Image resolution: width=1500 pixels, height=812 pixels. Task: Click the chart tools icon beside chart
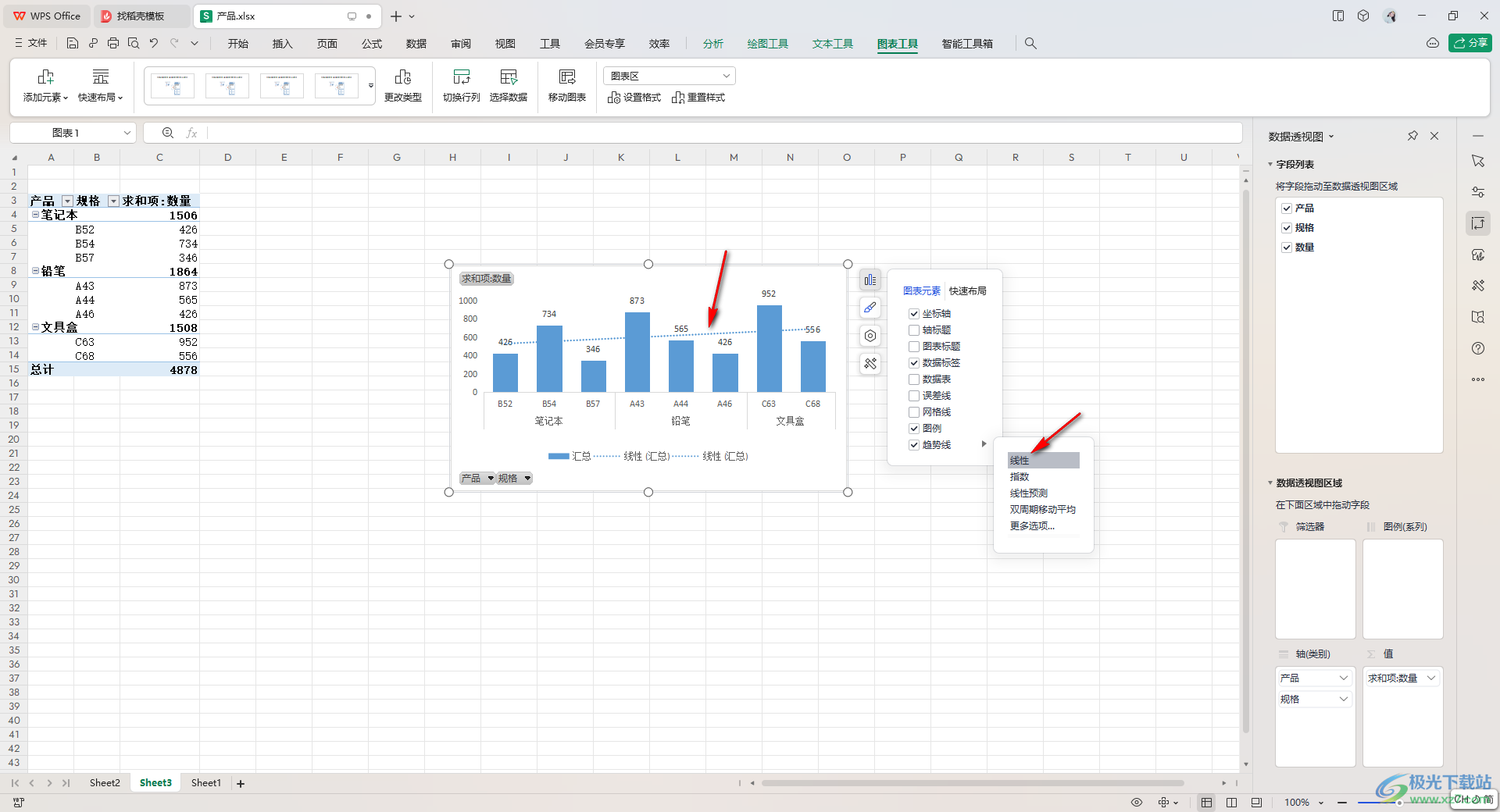point(870,364)
